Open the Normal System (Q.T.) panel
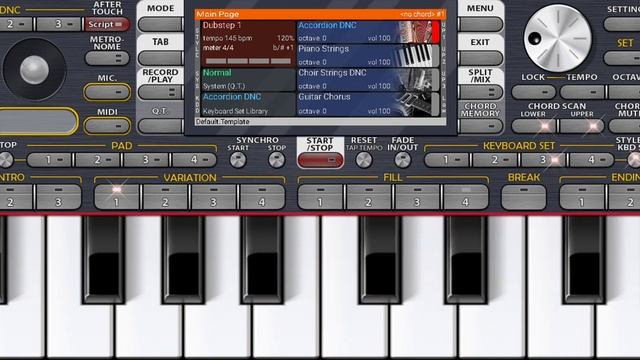 248,80
